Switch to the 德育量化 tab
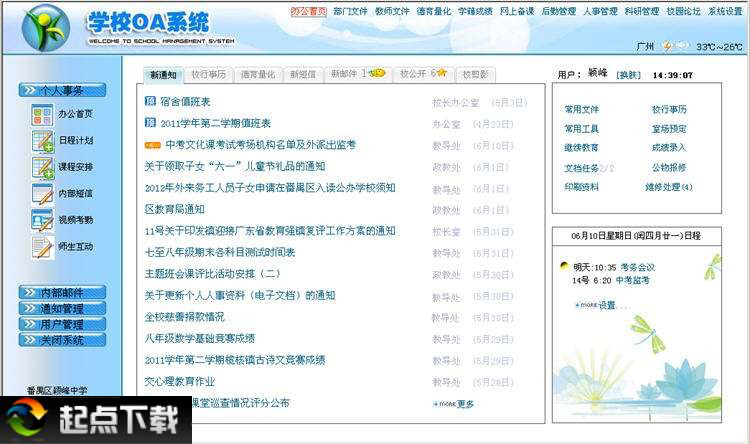 258,75
